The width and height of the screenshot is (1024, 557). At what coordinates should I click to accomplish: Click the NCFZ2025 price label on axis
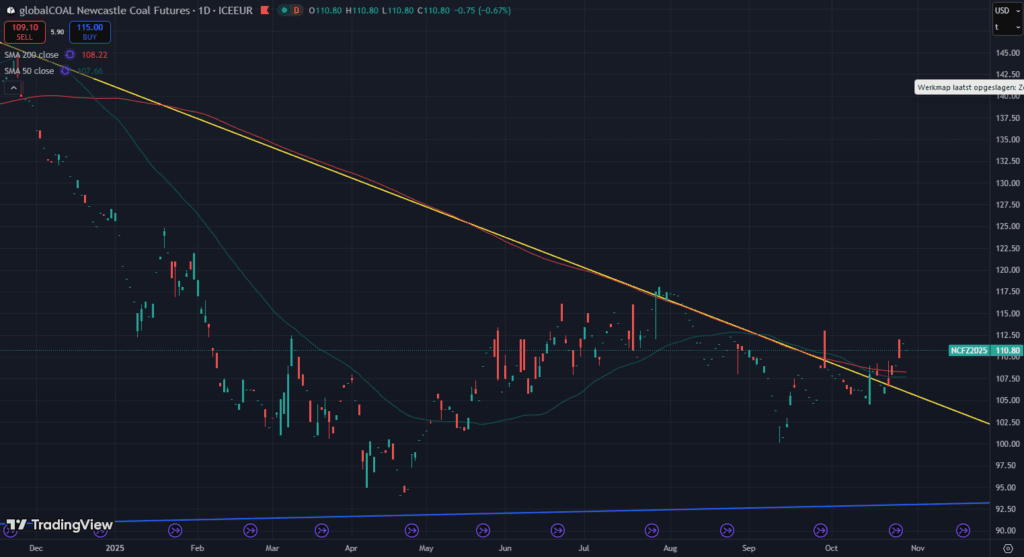pyautogui.click(x=968, y=351)
